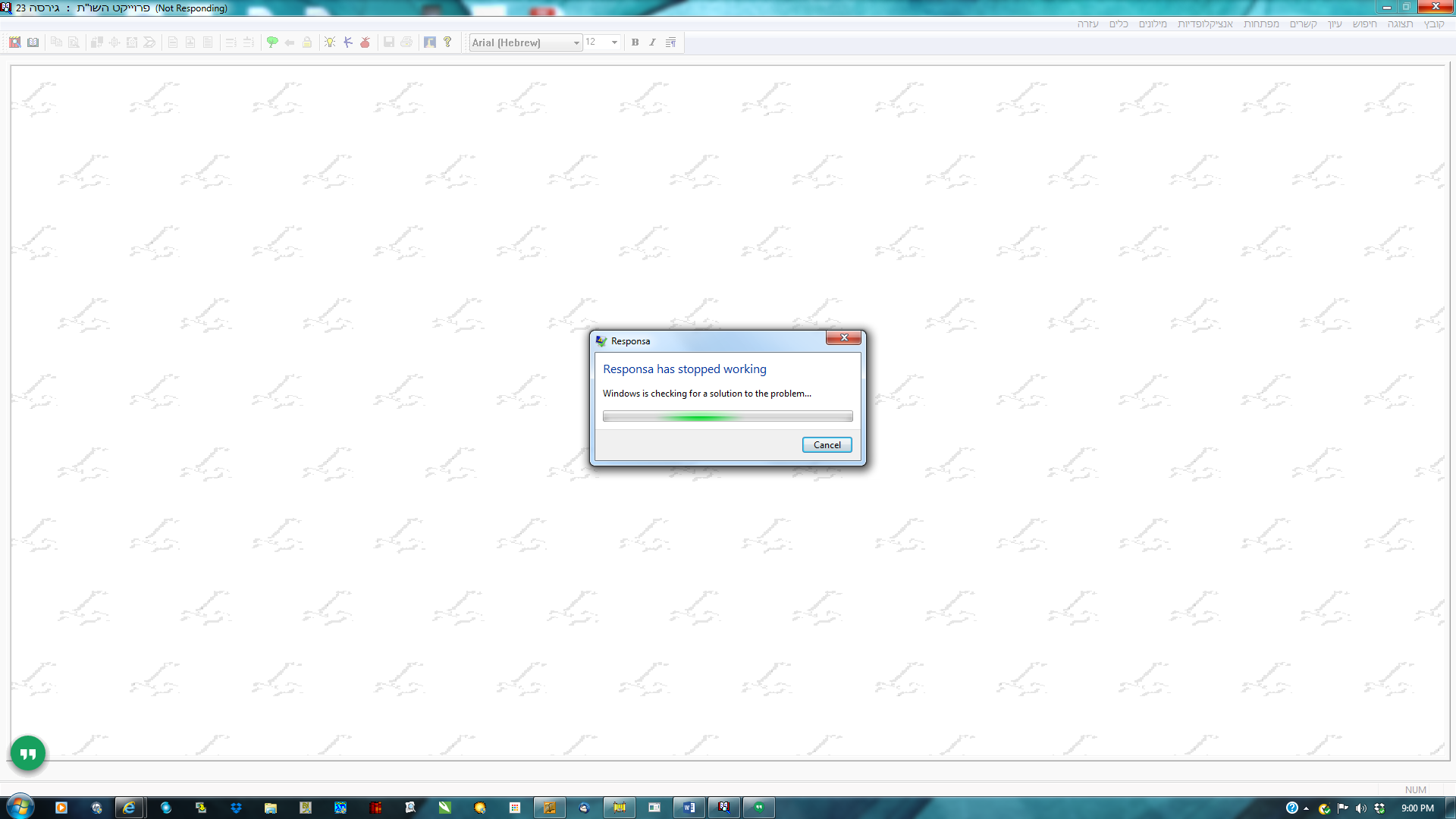Click the Responsa has stopped working heading
The height and width of the screenshot is (819, 1456).
pyautogui.click(x=684, y=369)
